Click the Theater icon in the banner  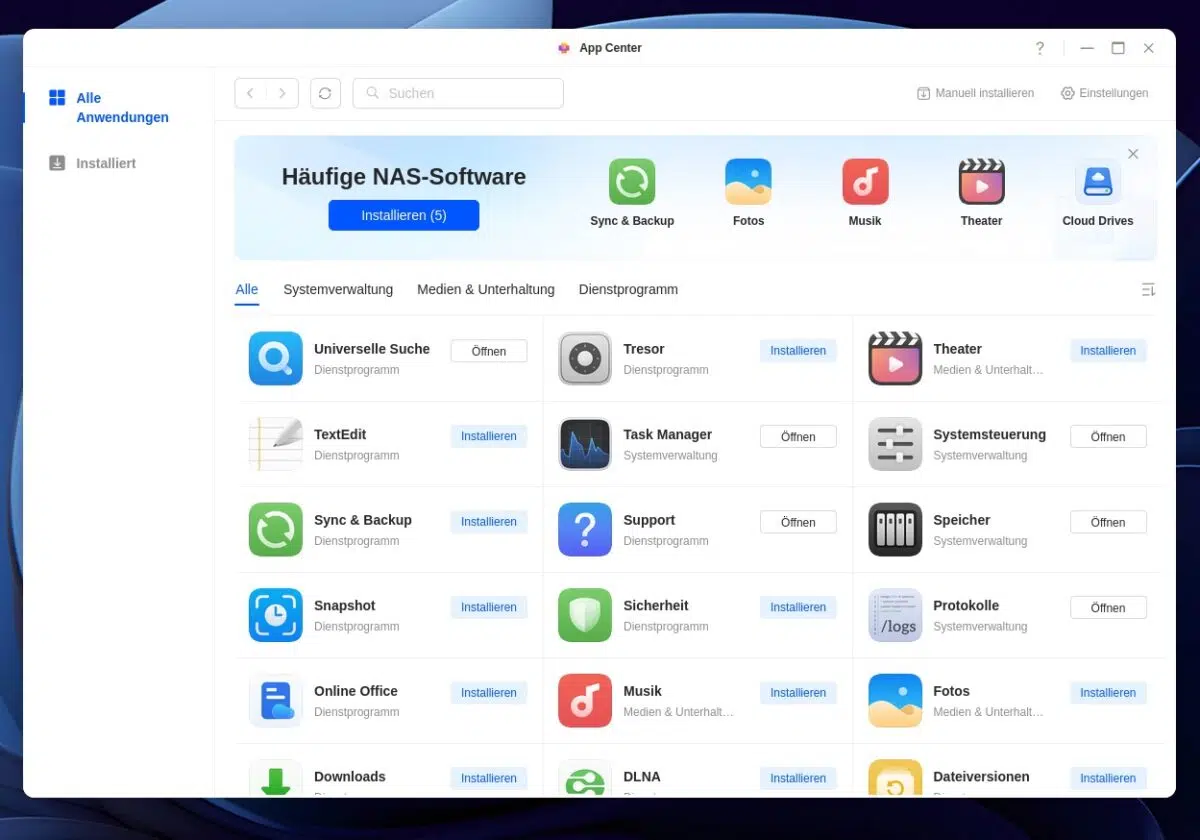[x=980, y=181]
